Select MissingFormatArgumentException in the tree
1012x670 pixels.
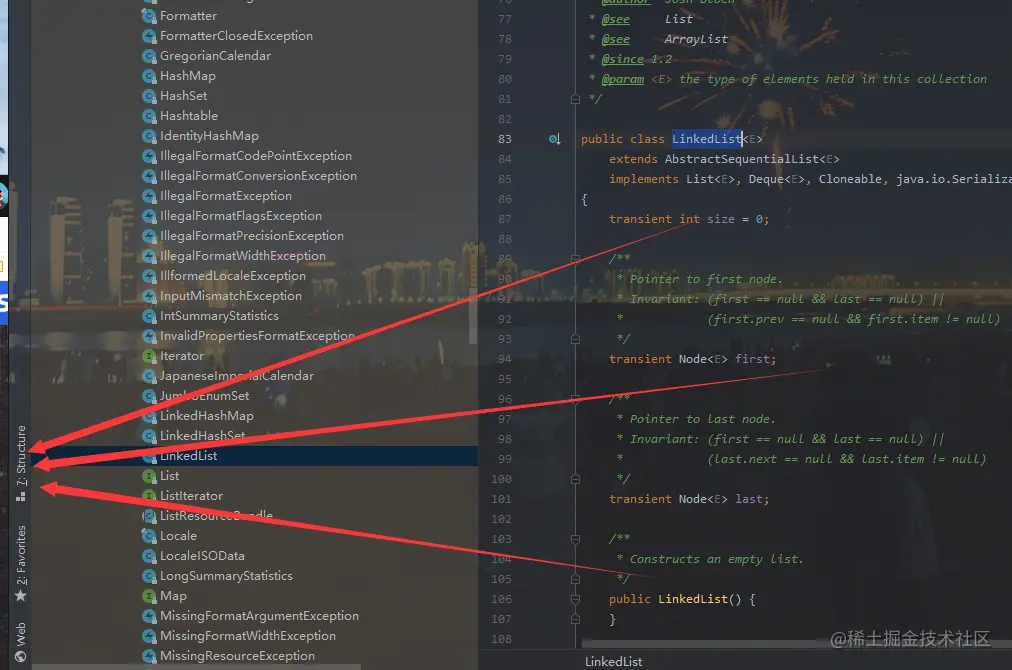pos(259,616)
